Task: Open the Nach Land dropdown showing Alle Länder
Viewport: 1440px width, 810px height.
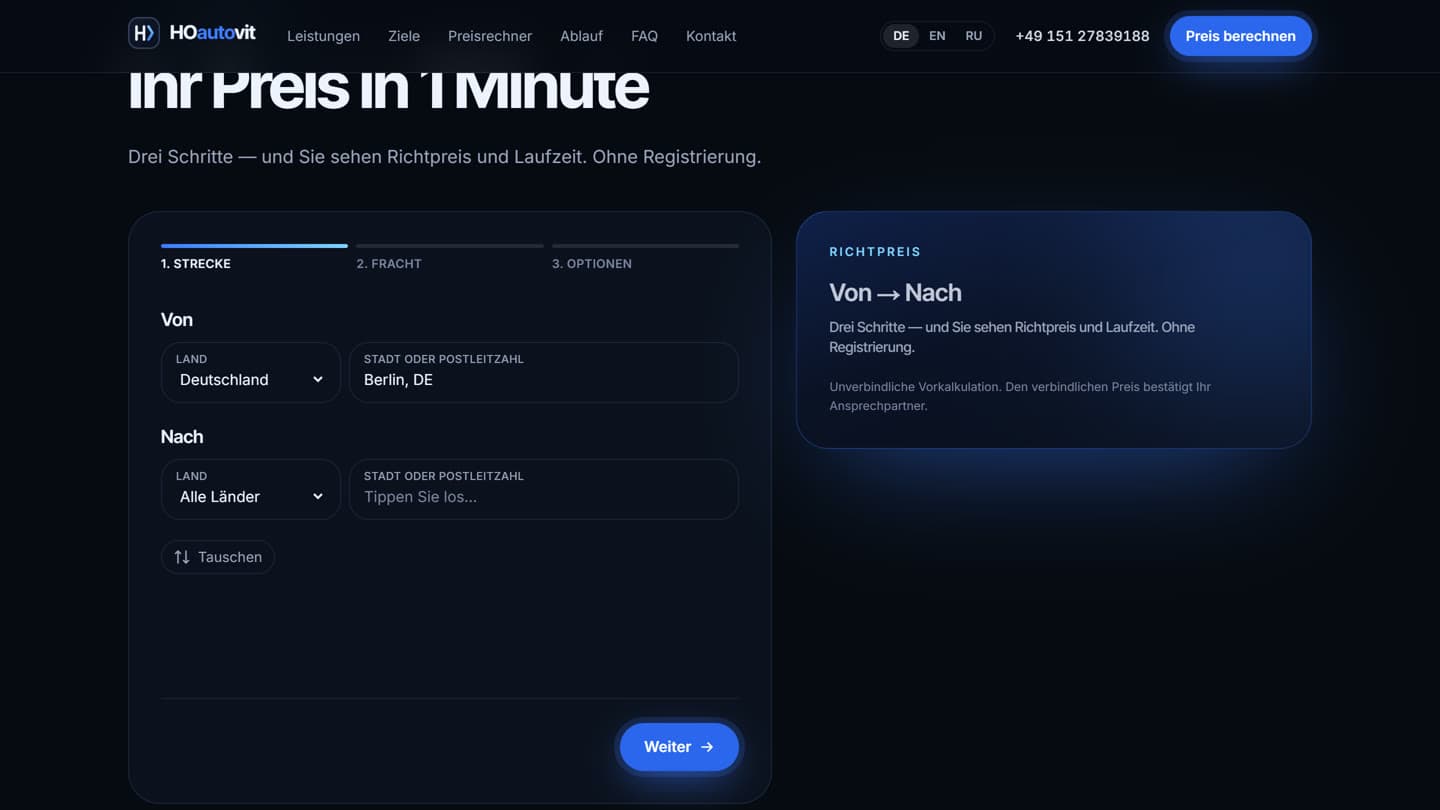Action: (x=251, y=490)
